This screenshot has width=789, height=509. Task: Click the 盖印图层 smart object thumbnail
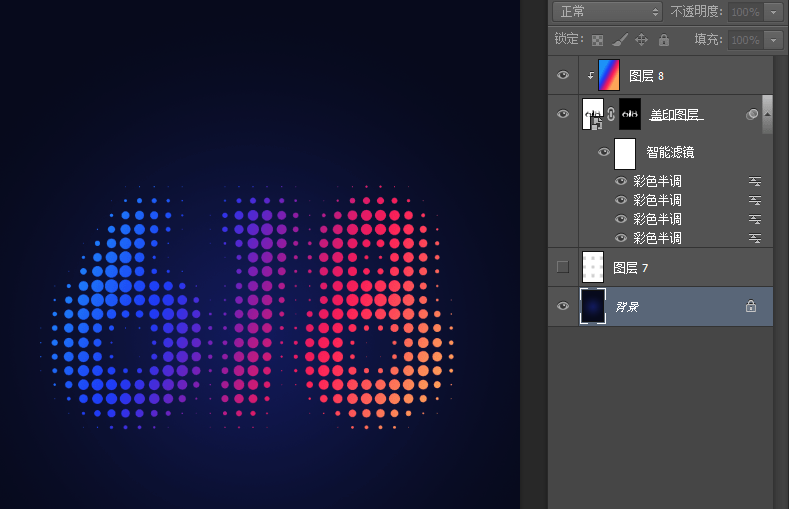[x=593, y=114]
